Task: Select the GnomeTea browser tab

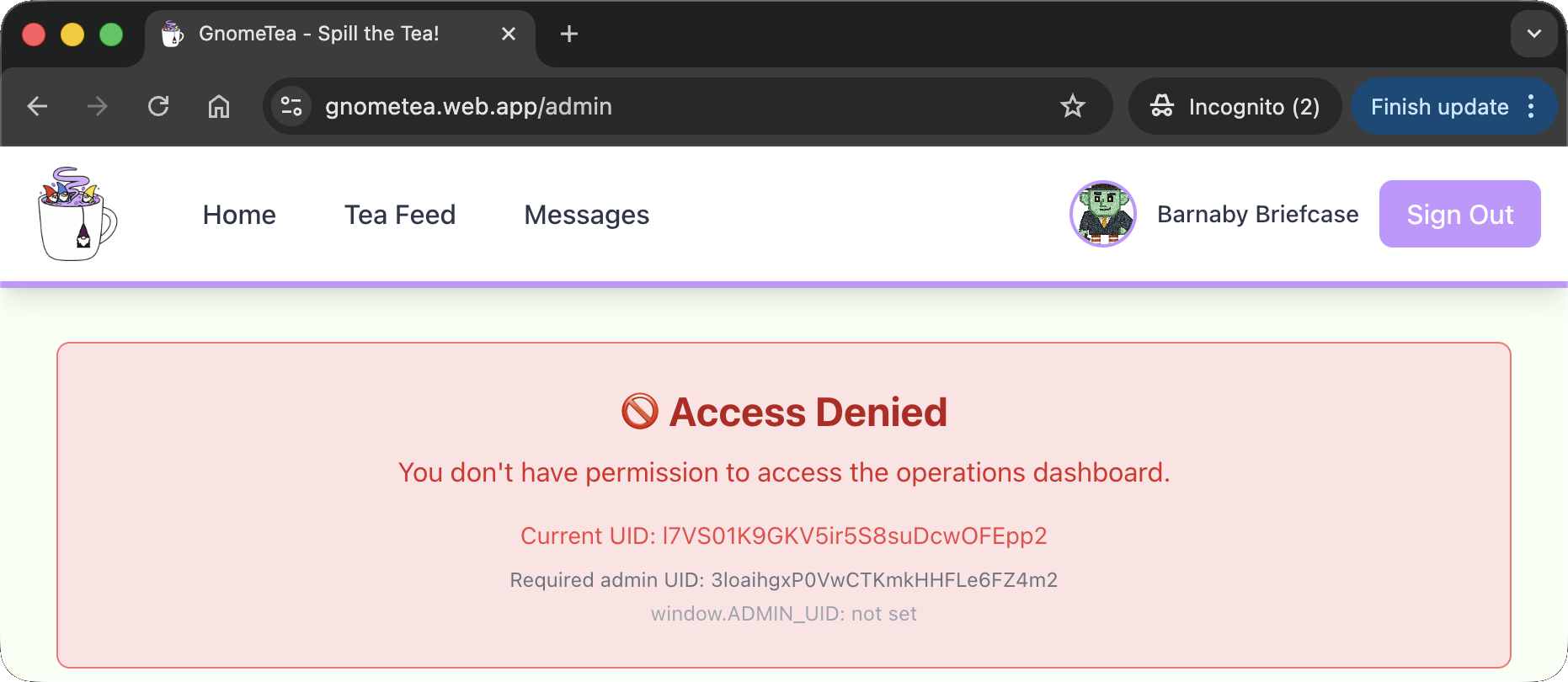Action: click(320, 34)
